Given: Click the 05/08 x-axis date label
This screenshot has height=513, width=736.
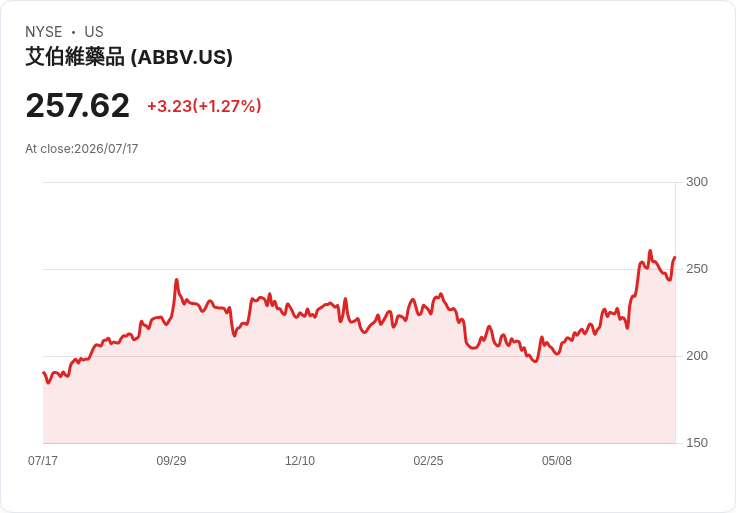Looking at the screenshot, I should [x=557, y=460].
